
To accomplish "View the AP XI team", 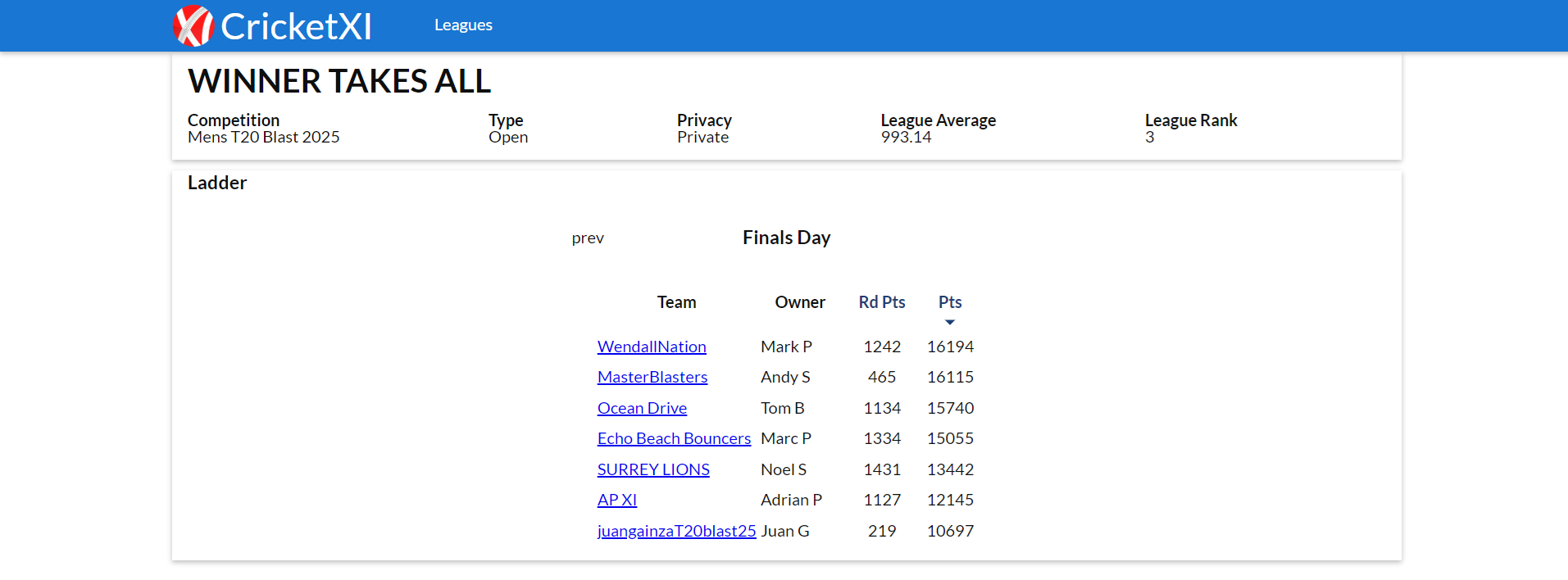I will pos(616,500).
